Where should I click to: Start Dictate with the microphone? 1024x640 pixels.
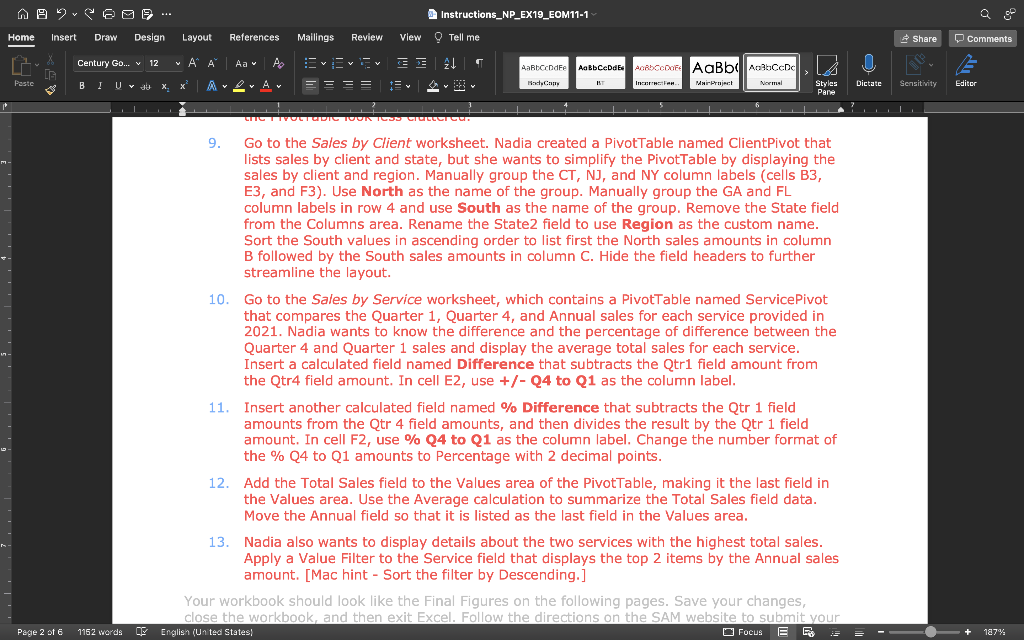pos(869,71)
